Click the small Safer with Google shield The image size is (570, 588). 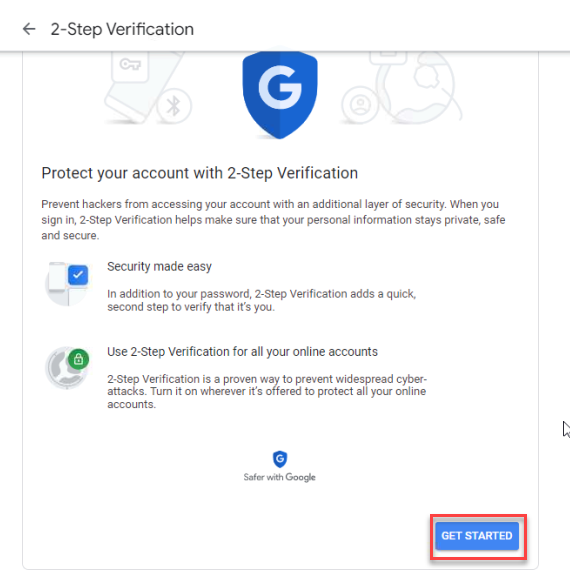[x=280, y=459]
